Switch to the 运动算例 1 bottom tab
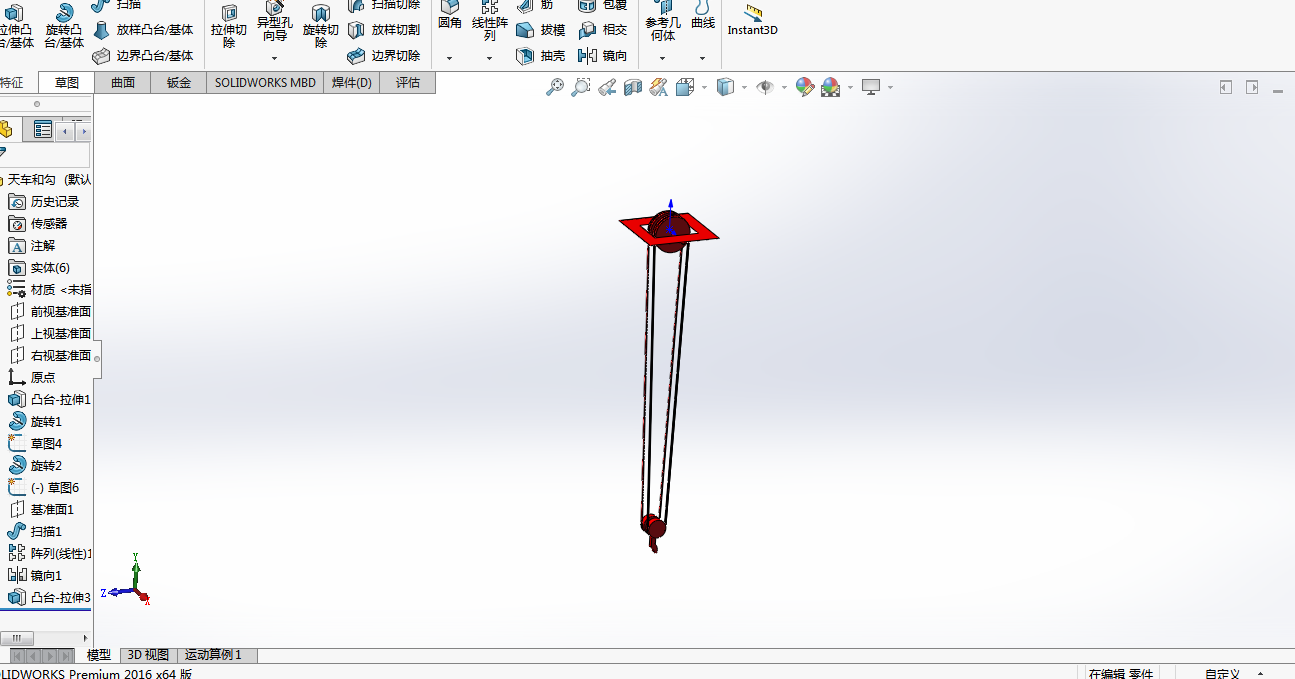 point(217,655)
